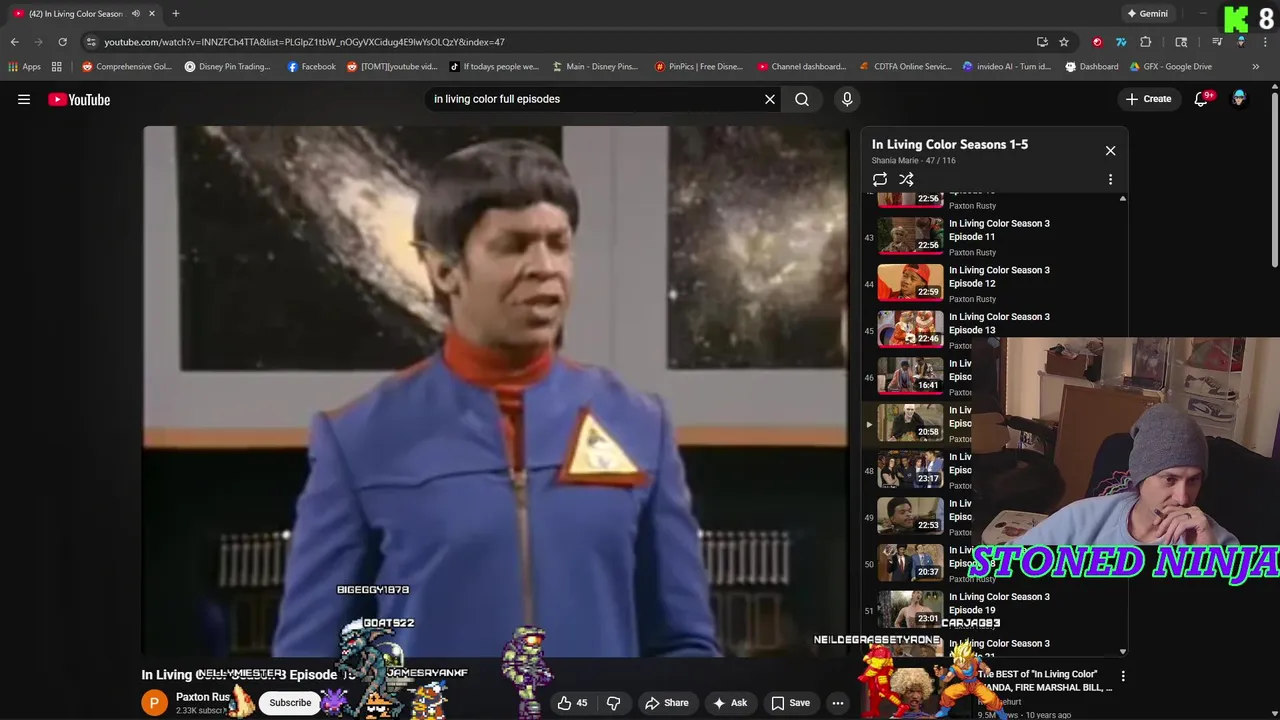Save the video to a playlist
The image size is (1280, 720).
(x=790, y=703)
